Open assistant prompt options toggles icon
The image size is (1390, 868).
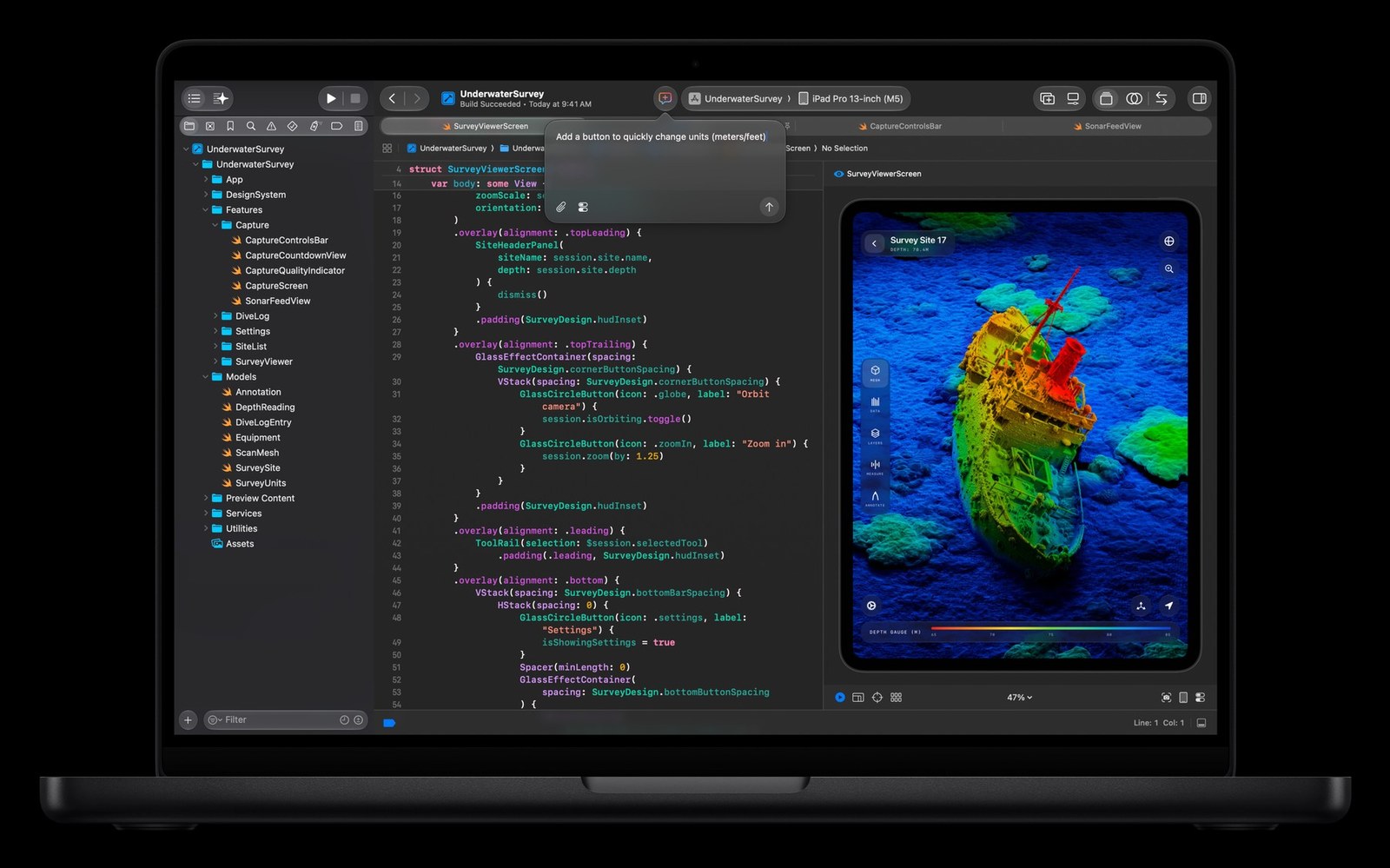[x=583, y=207]
